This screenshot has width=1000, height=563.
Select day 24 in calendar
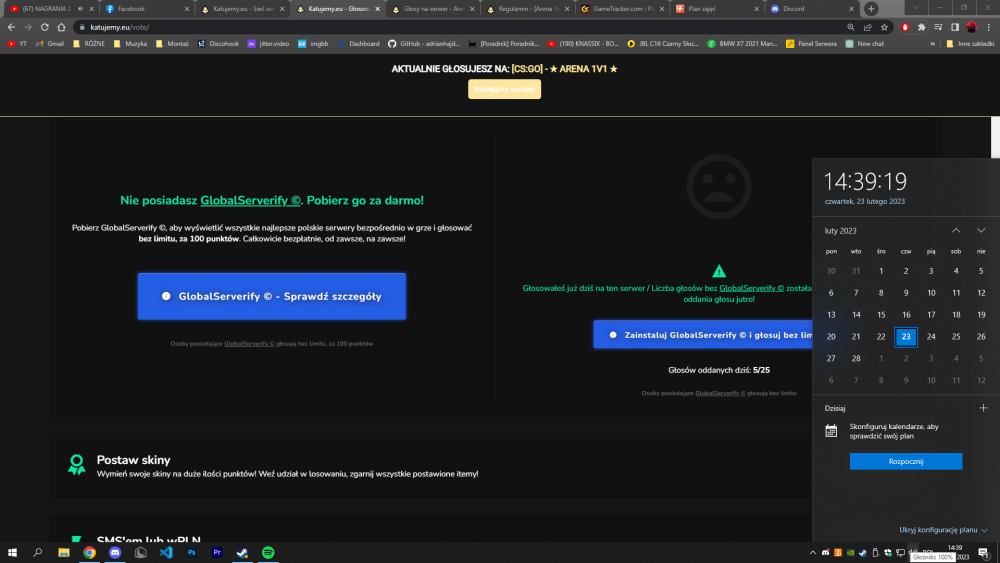coord(931,337)
